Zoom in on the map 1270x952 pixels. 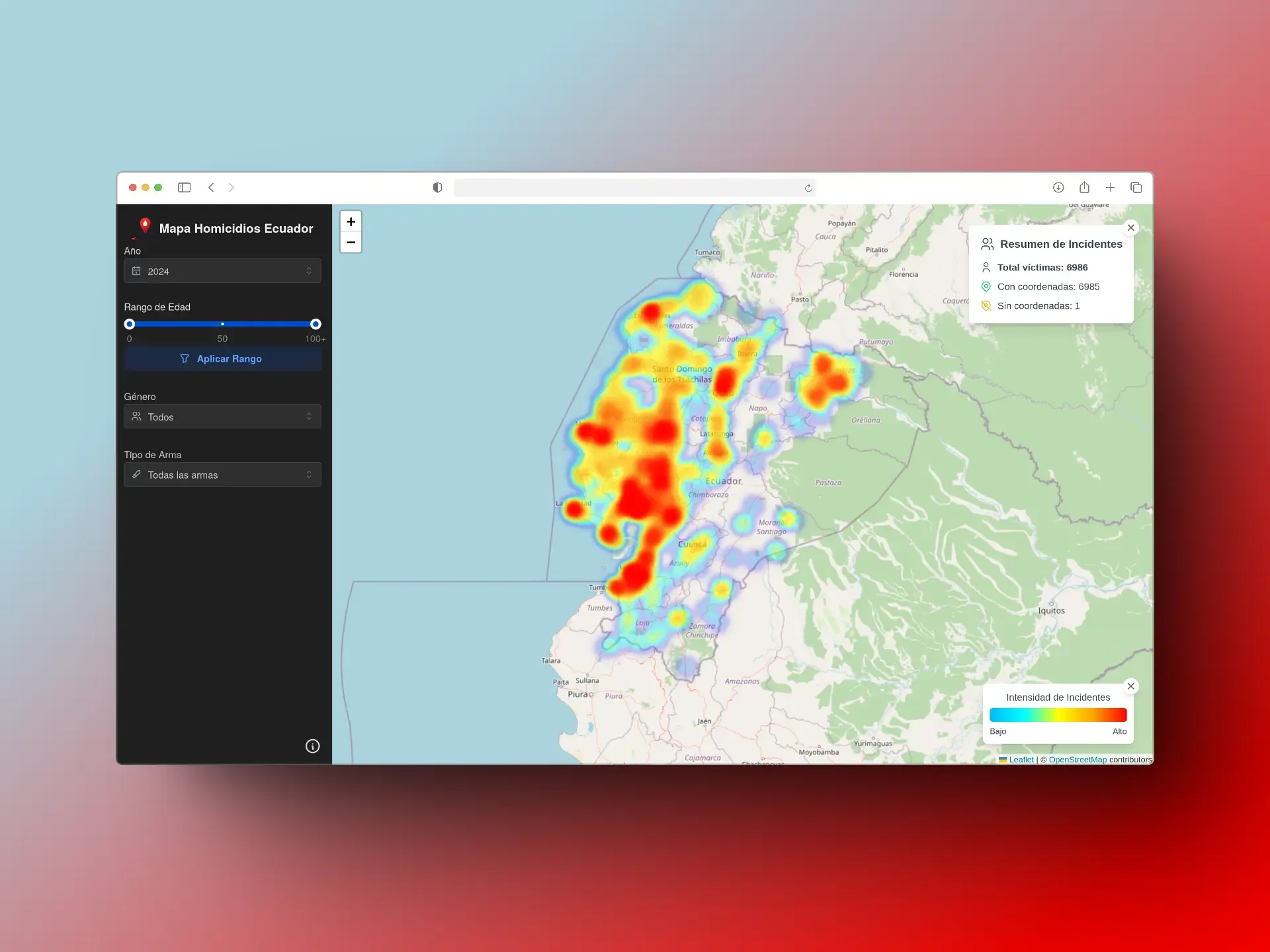click(351, 221)
